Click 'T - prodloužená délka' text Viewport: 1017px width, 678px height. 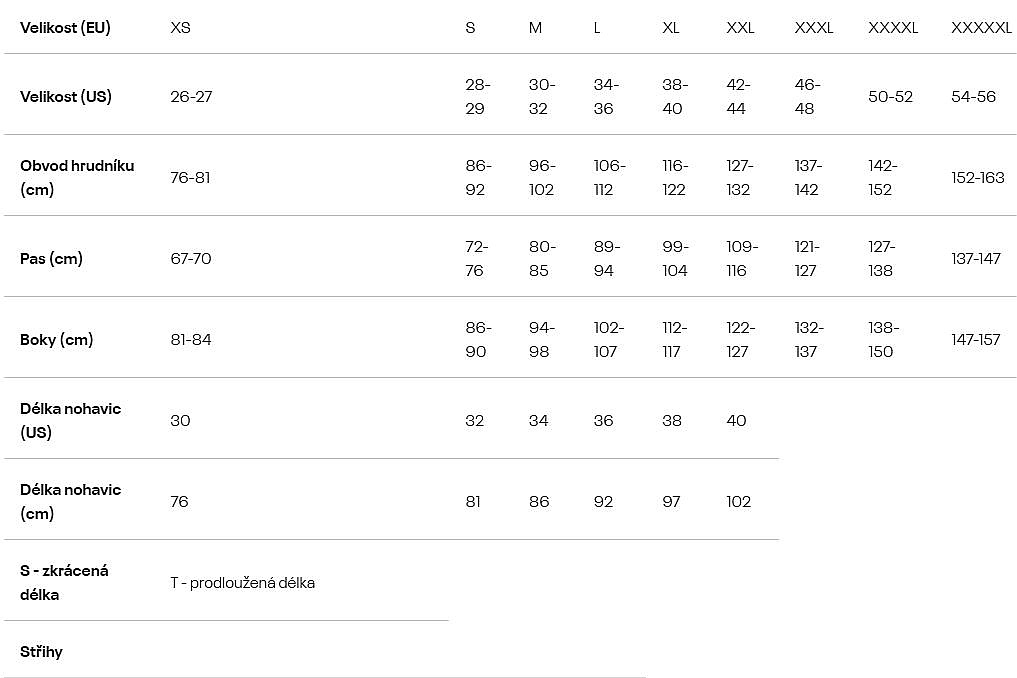point(242,583)
